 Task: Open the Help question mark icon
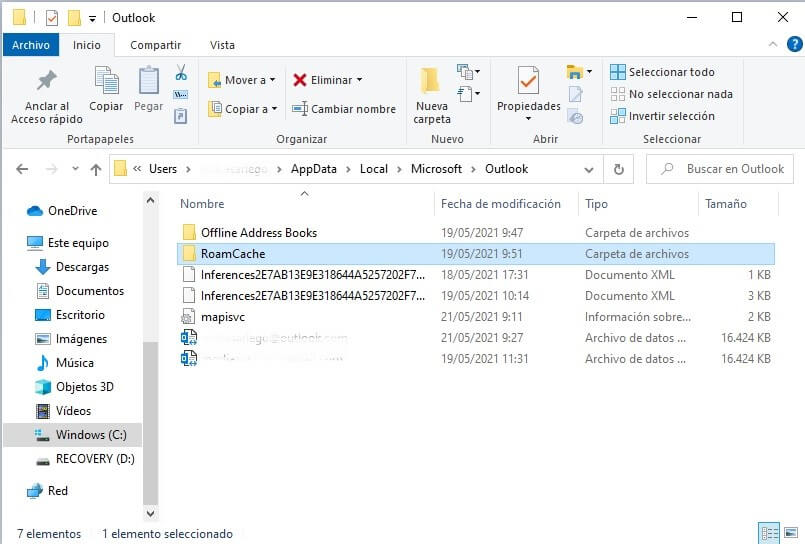[x=794, y=44]
